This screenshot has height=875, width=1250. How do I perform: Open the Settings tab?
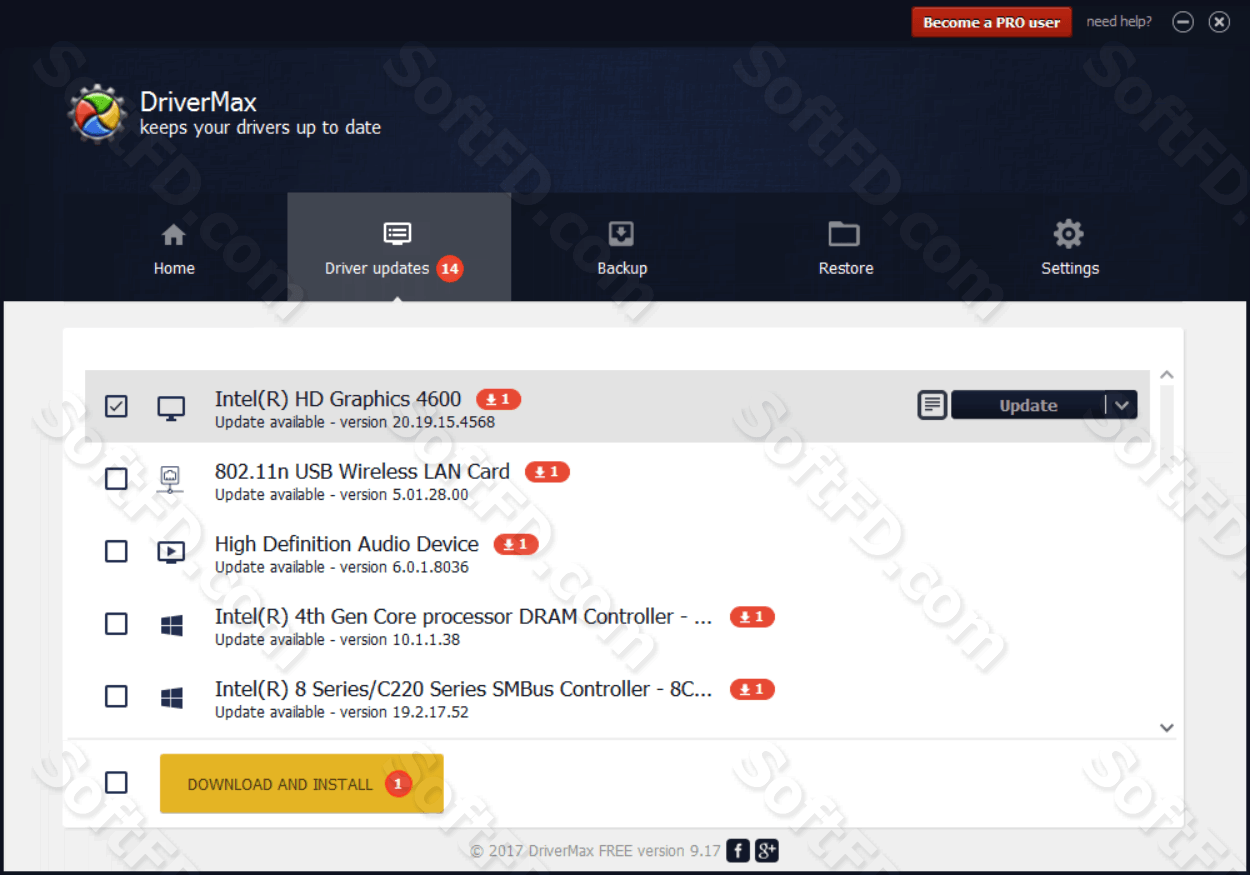point(1070,247)
